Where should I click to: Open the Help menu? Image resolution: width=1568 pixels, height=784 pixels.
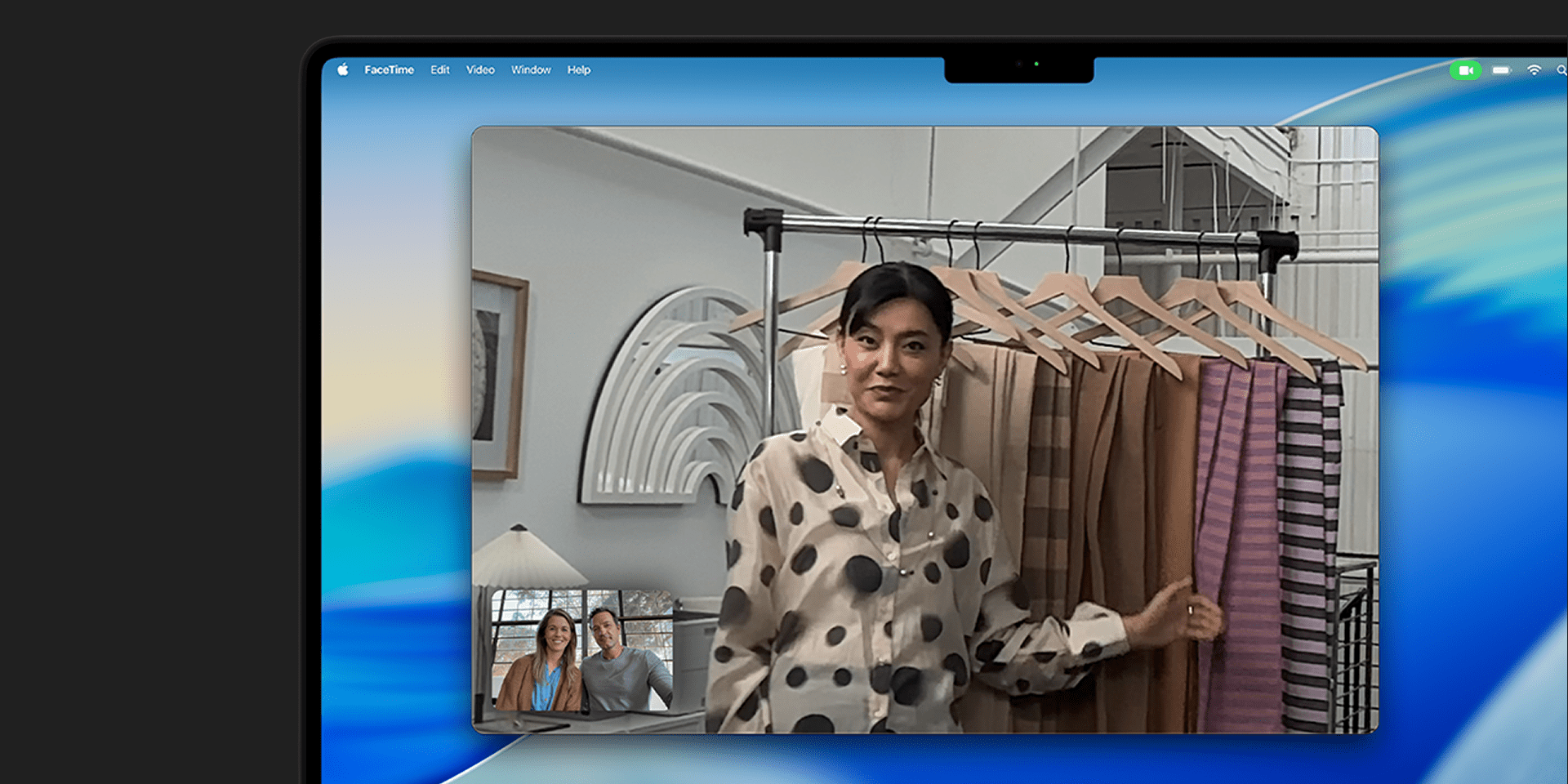[579, 70]
